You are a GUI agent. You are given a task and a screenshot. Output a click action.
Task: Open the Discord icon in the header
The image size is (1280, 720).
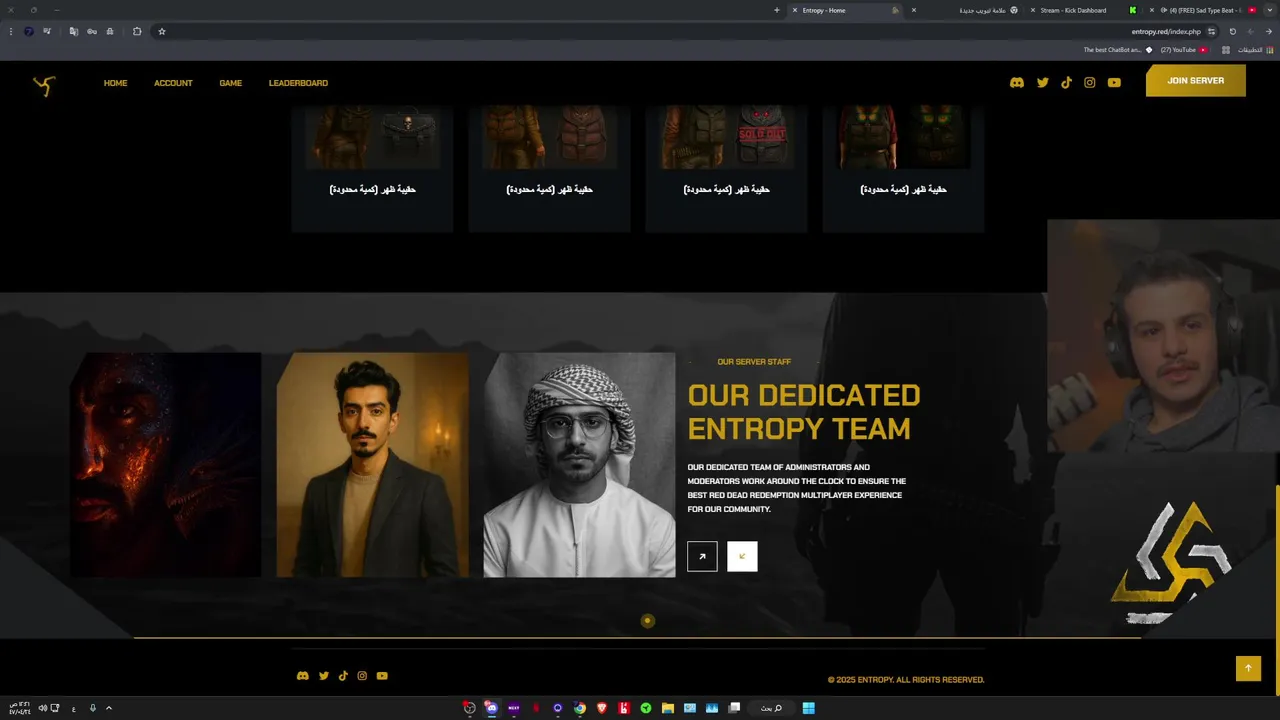click(1017, 83)
